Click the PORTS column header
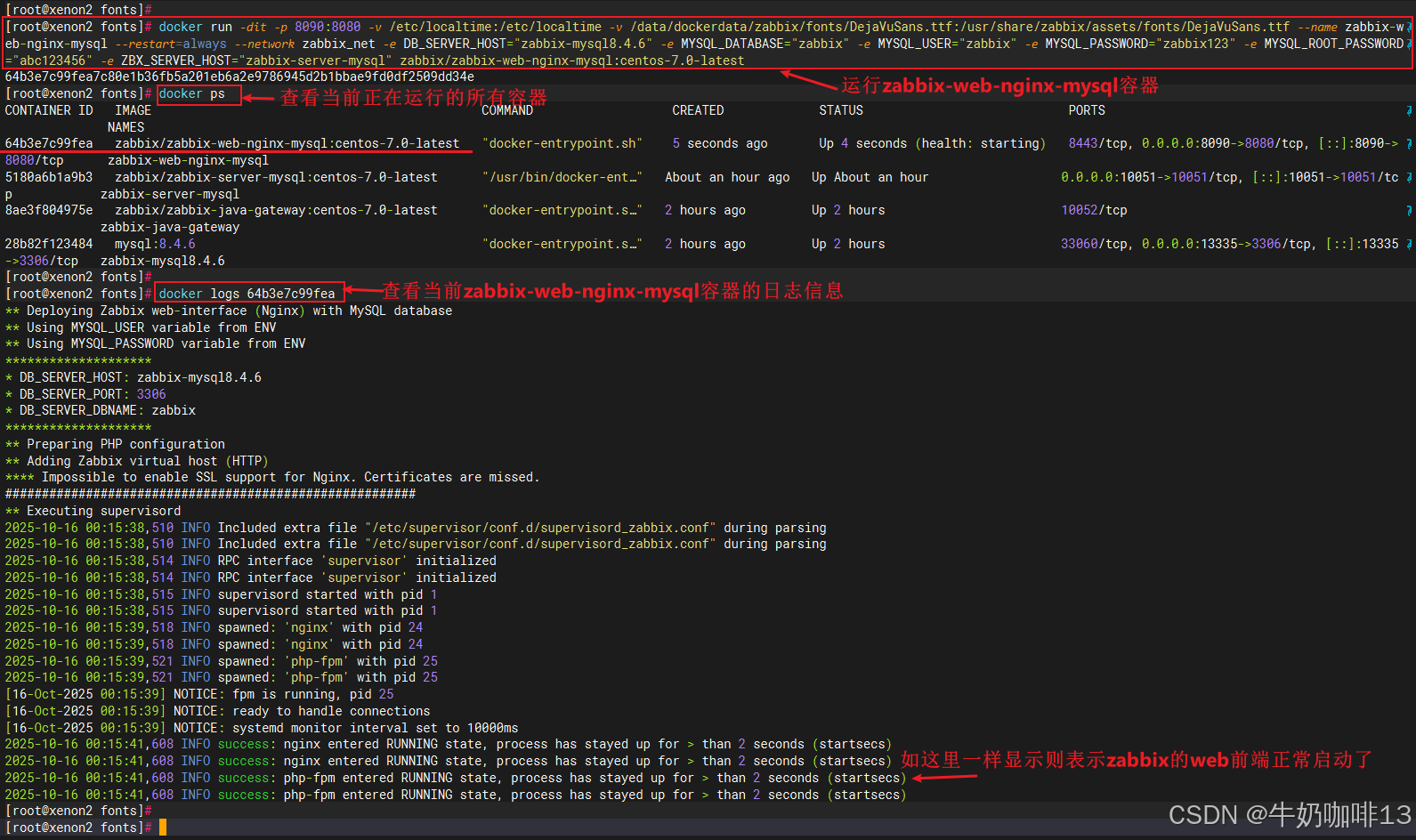The image size is (1416, 840). click(1087, 110)
